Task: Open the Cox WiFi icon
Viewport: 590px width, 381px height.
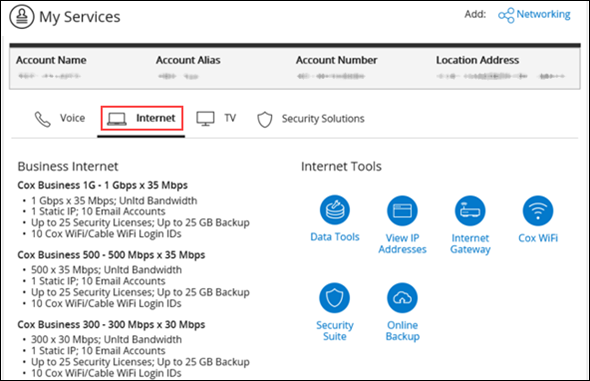Action: [538, 211]
